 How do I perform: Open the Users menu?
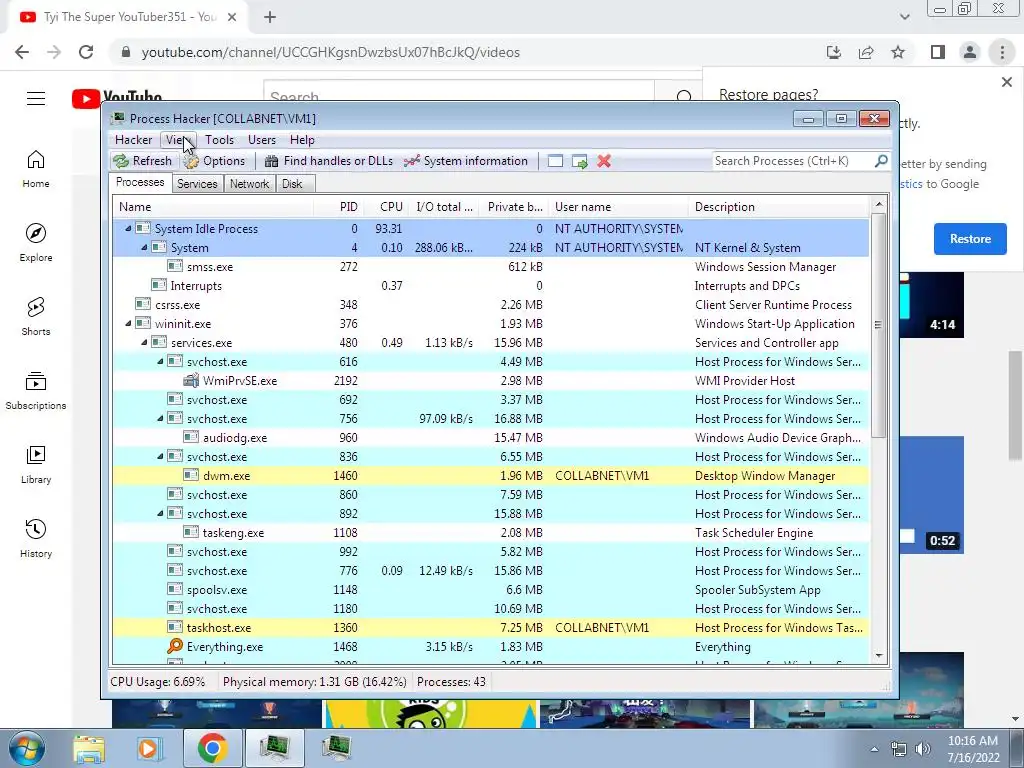pos(262,140)
